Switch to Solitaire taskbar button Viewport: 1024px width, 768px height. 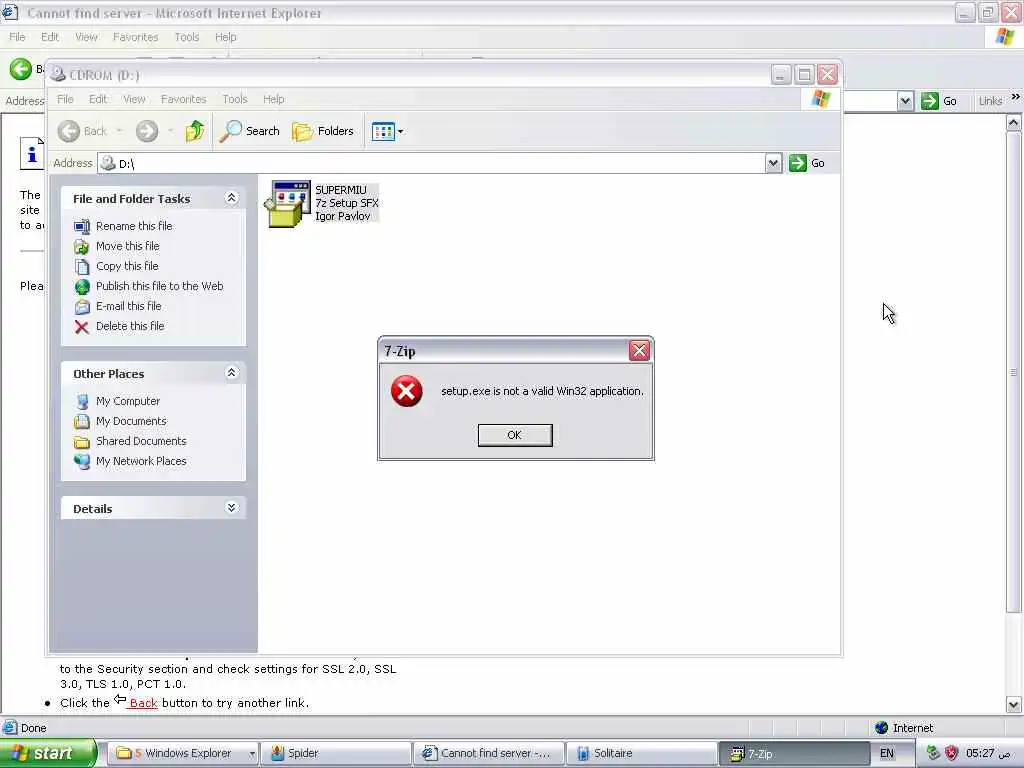pos(641,753)
